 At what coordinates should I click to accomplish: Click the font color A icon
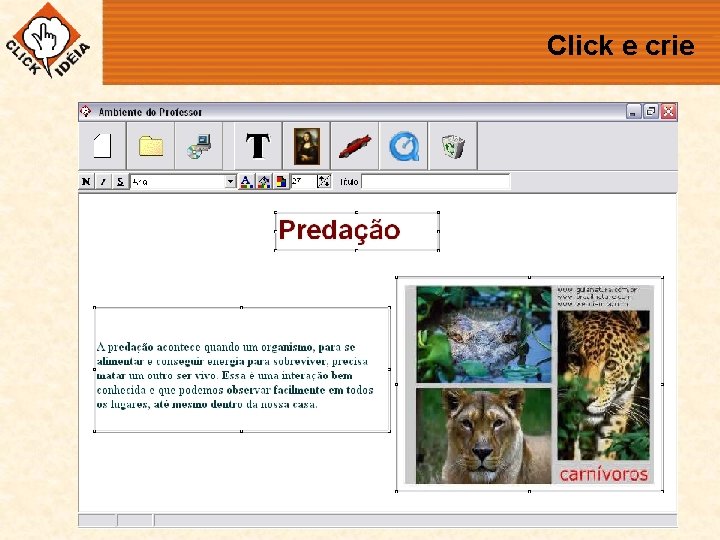[246, 181]
